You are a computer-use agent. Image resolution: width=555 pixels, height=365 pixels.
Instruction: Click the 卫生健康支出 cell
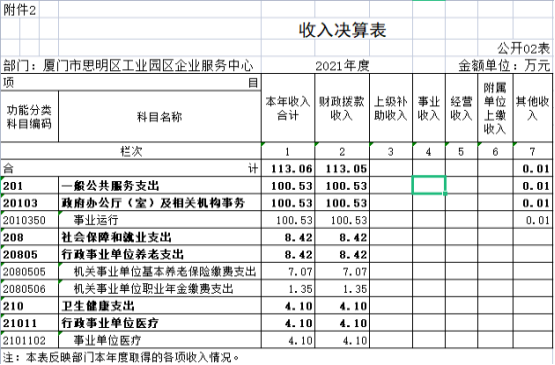click(160, 306)
